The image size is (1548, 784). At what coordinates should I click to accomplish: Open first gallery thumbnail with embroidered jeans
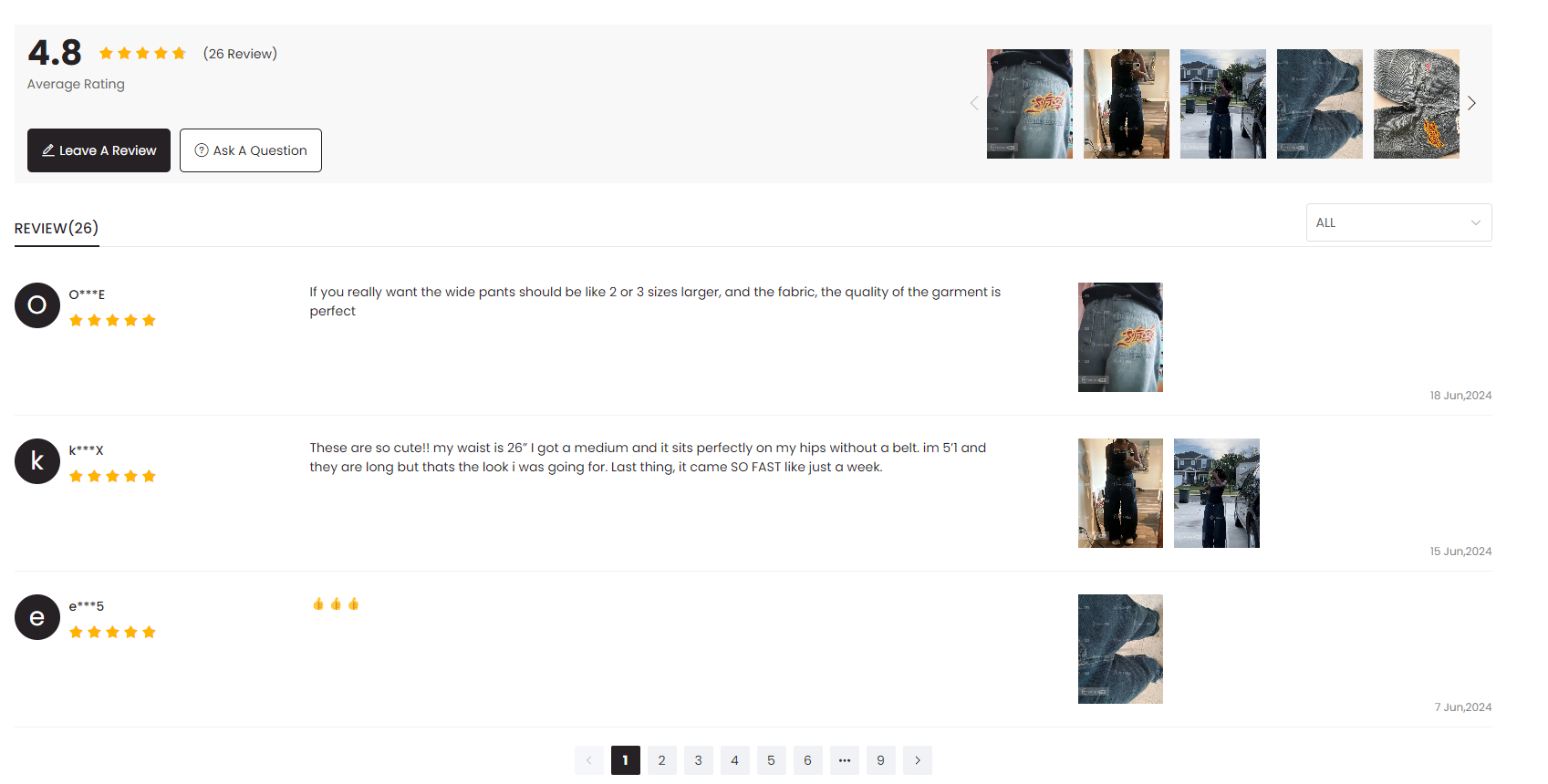1030,104
